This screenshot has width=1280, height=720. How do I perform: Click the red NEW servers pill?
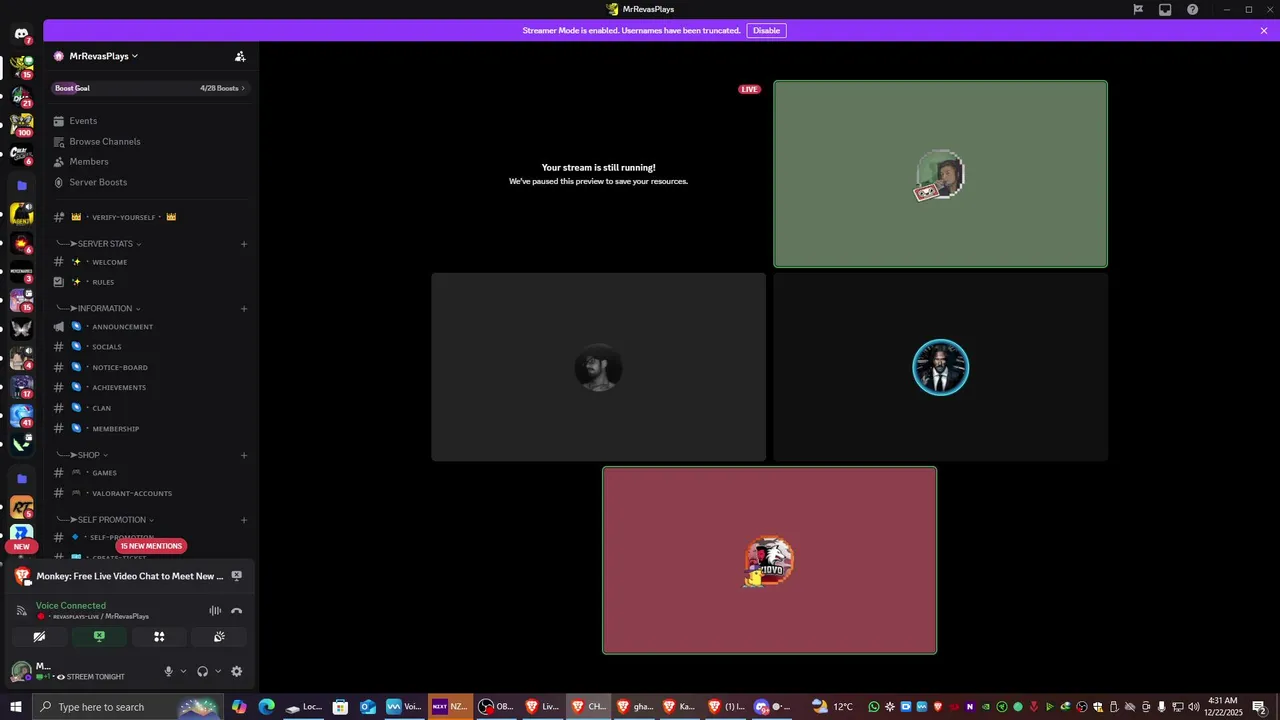click(21, 547)
